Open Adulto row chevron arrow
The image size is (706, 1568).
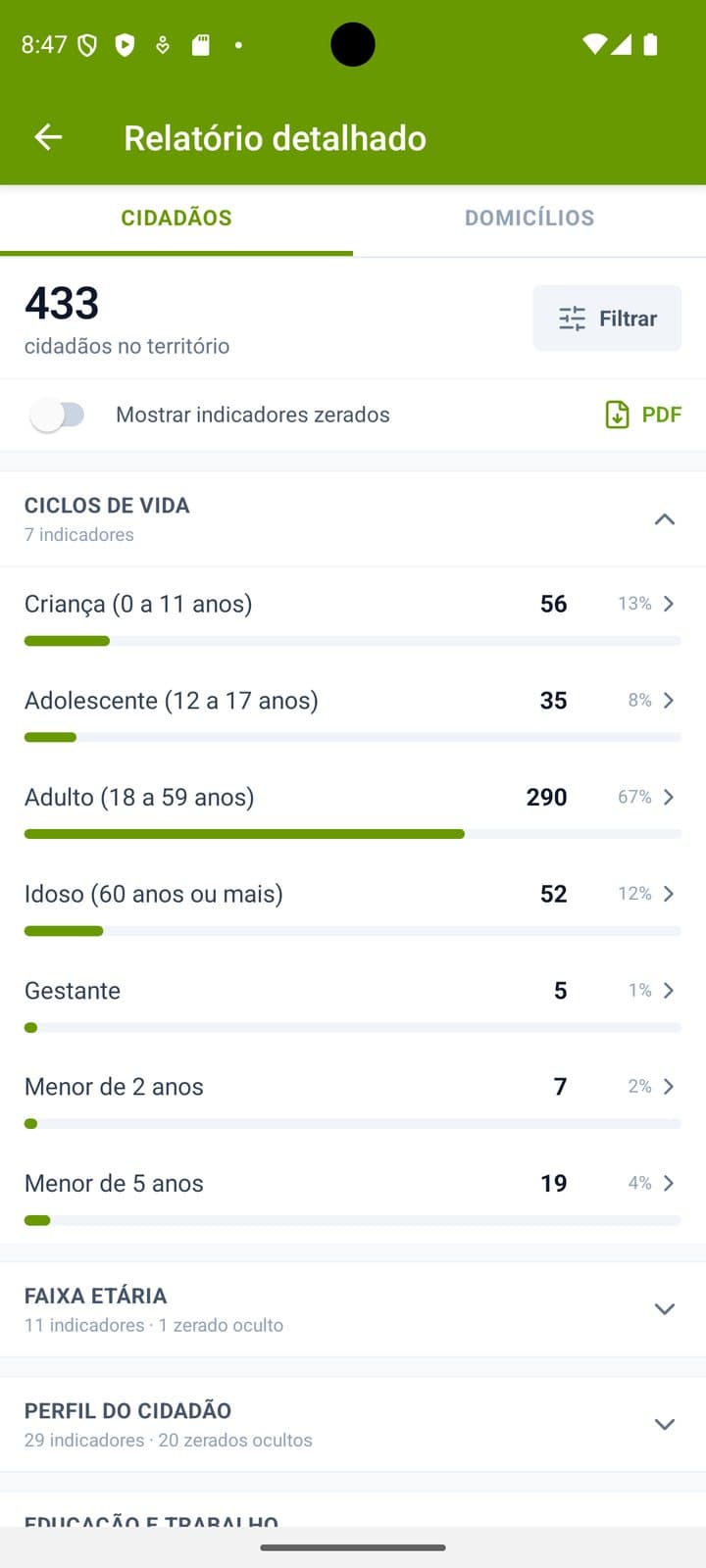(669, 797)
